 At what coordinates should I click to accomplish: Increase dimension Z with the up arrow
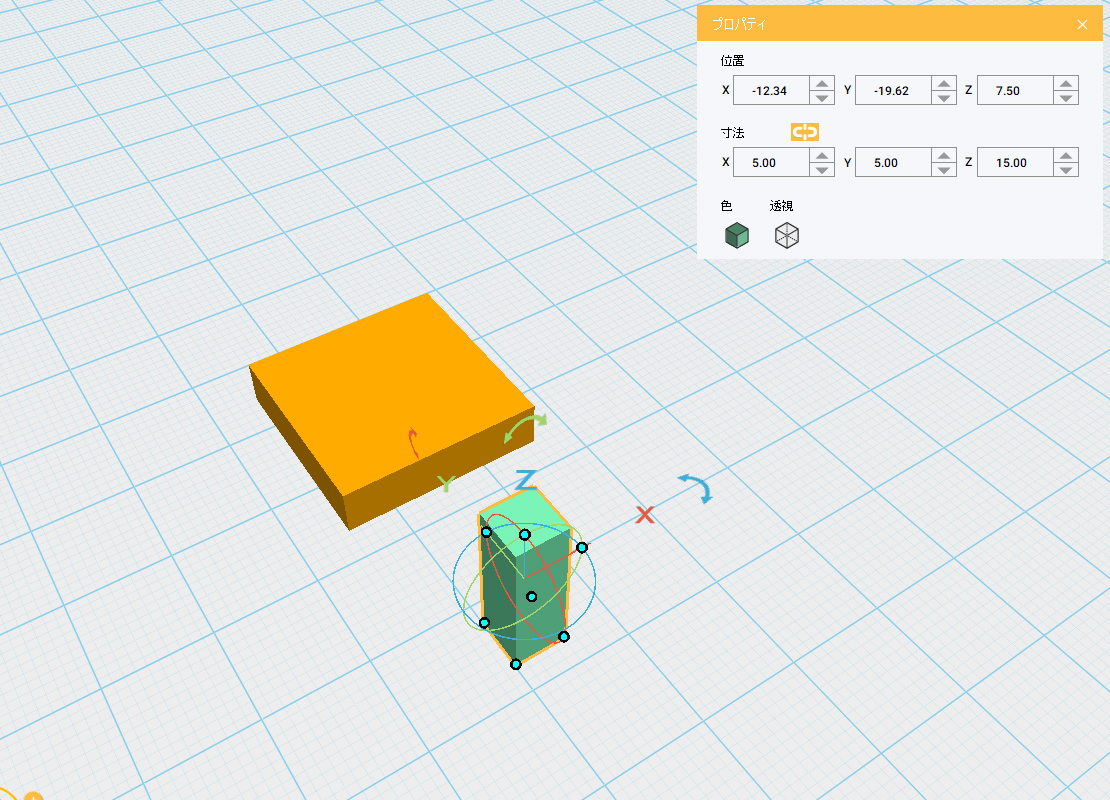(1066, 156)
